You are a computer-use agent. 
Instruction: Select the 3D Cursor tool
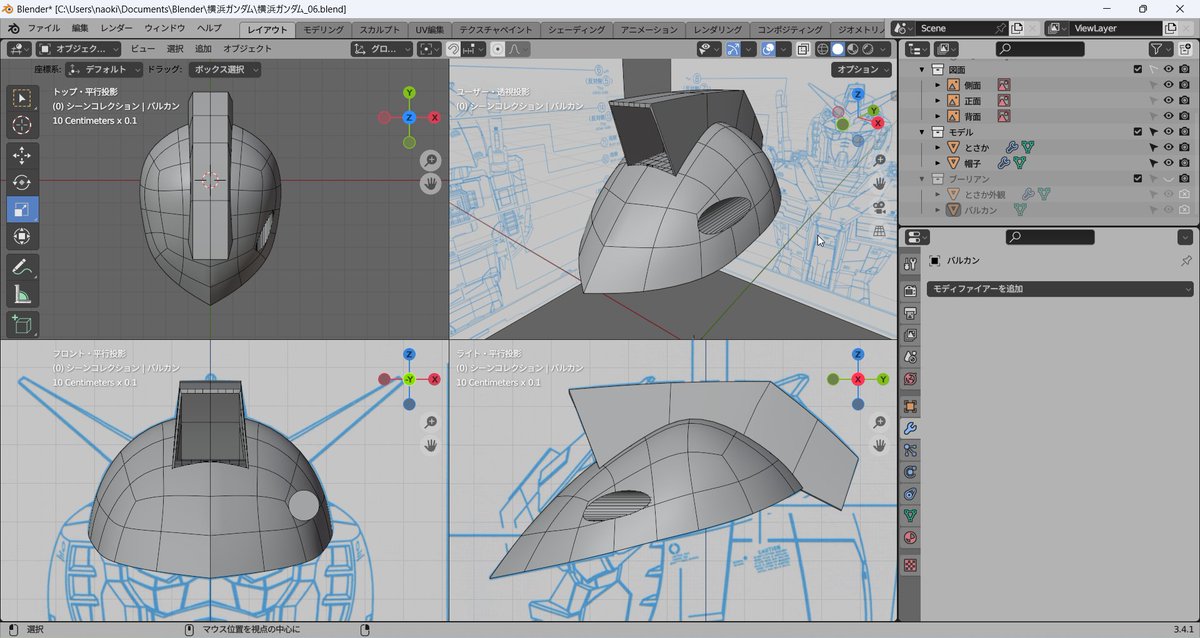(x=22, y=125)
